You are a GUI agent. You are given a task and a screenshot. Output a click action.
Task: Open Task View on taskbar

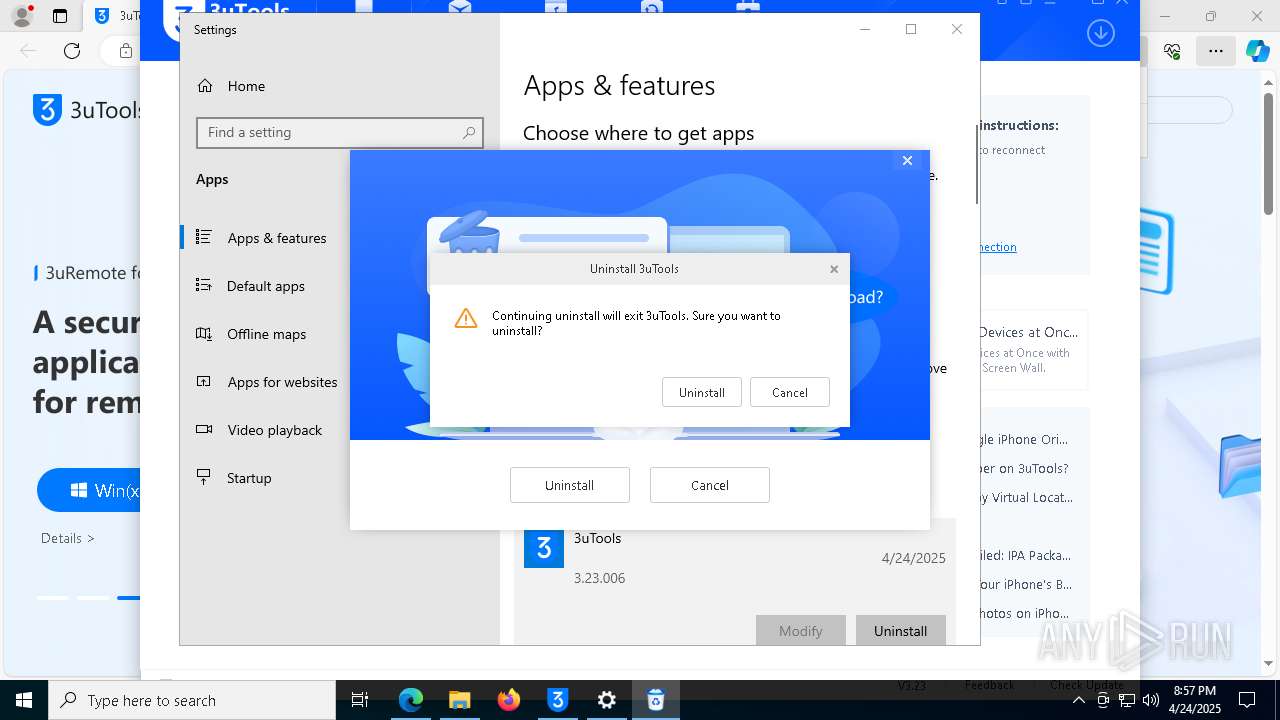click(360, 700)
